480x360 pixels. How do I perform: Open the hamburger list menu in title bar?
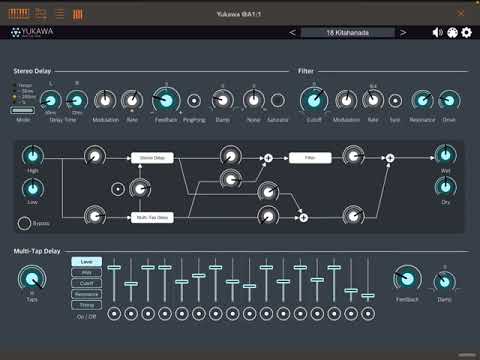[x=60, y=14]
